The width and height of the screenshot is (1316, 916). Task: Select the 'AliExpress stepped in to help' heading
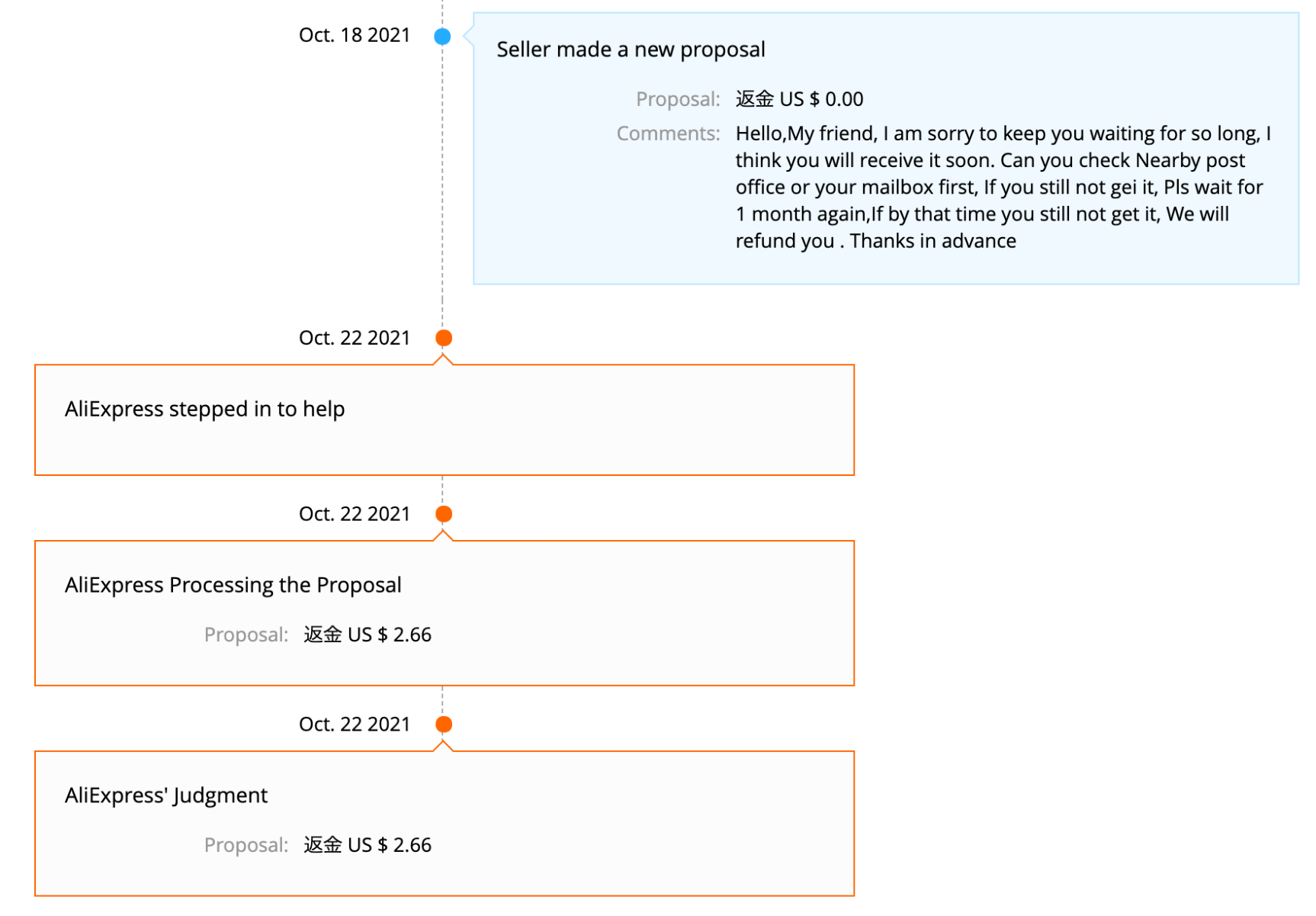click(x=204, y=409)
